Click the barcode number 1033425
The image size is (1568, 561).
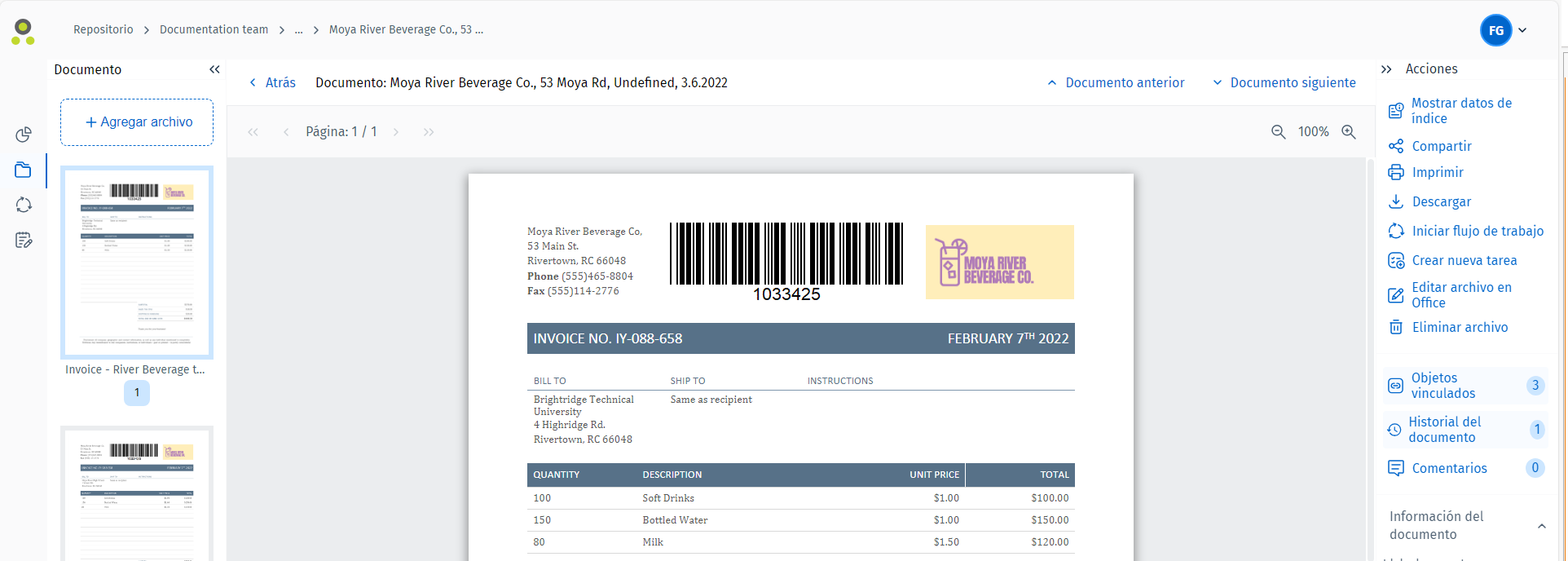click(786, 294)
